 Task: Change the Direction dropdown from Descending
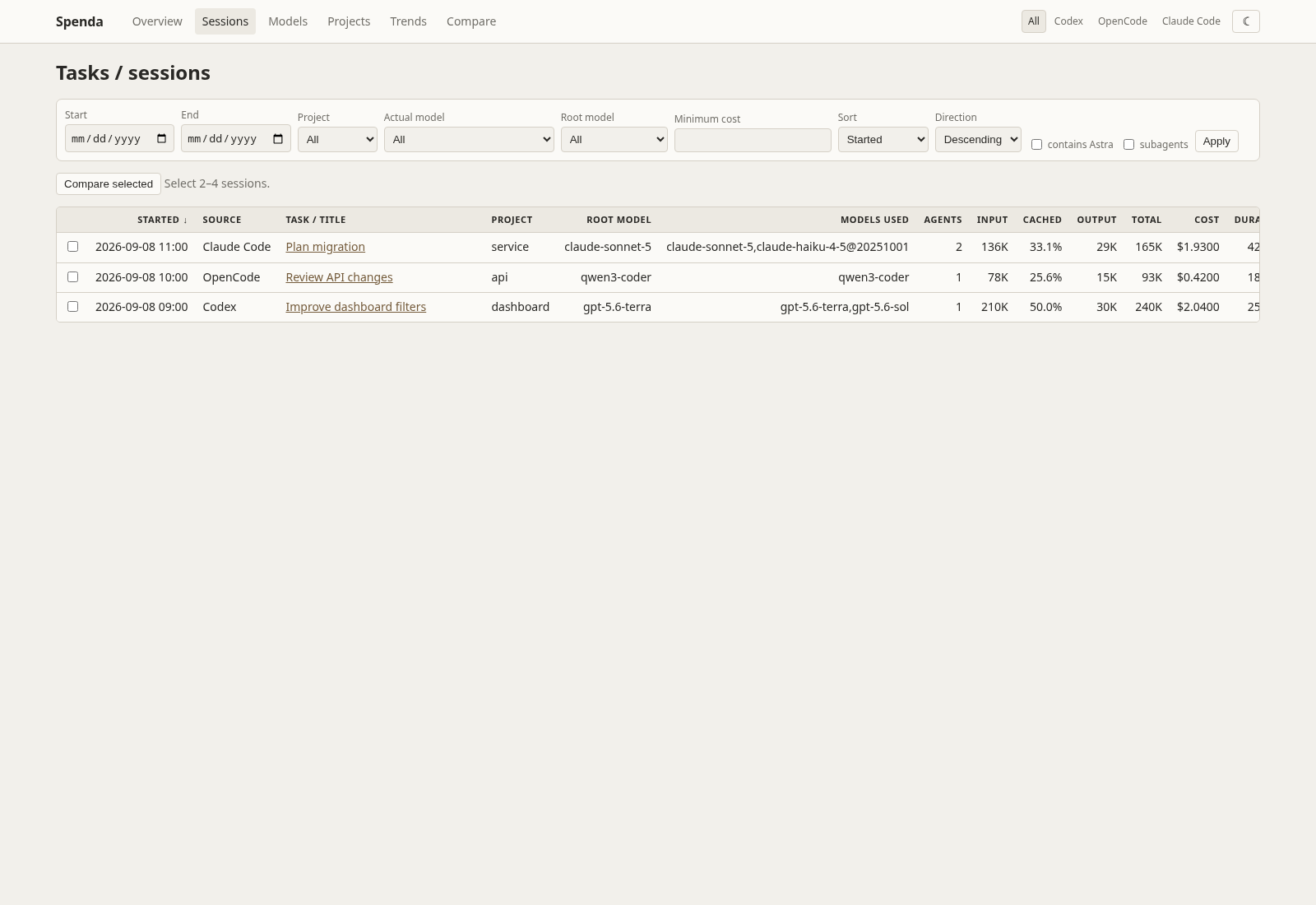pyautogui.click(x=978, y=140)
